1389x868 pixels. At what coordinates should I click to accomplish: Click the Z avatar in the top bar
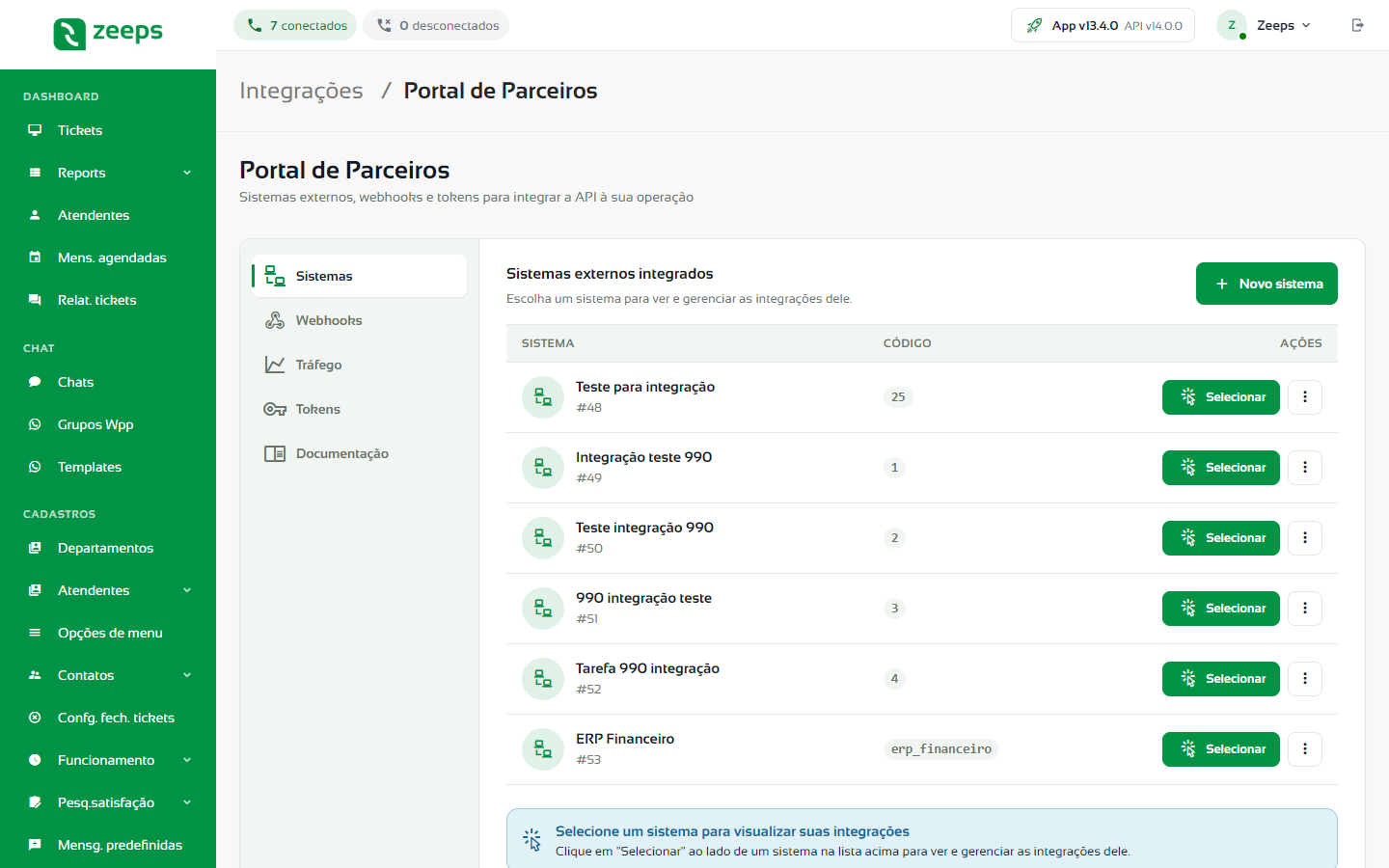(x=1232, y=25)
